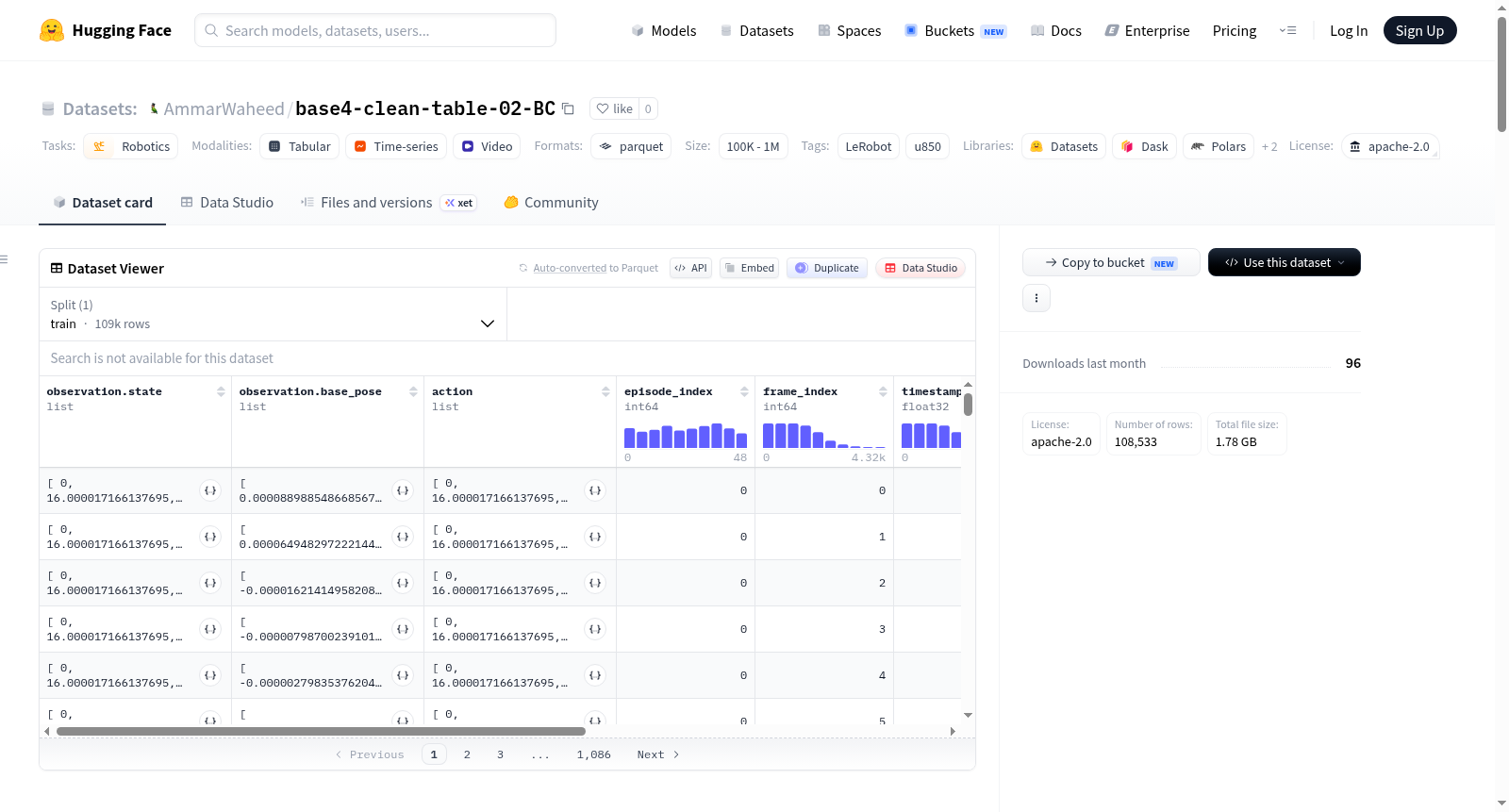Screen dimensions: 1509x812
Task: Expand action cell in frame_index 4 row
Action: coord(595,675)
